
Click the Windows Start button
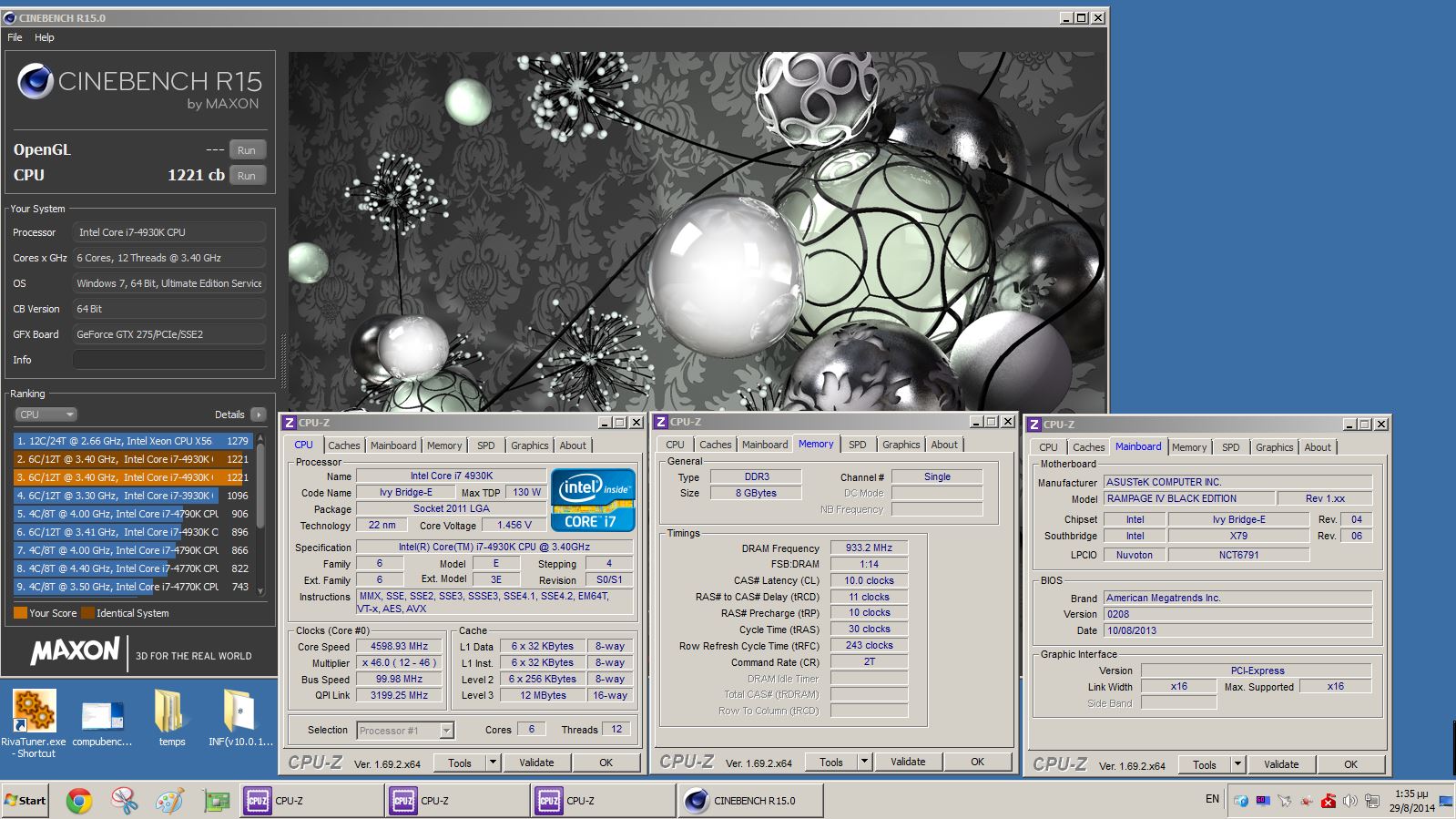click(x=25, y=801)
